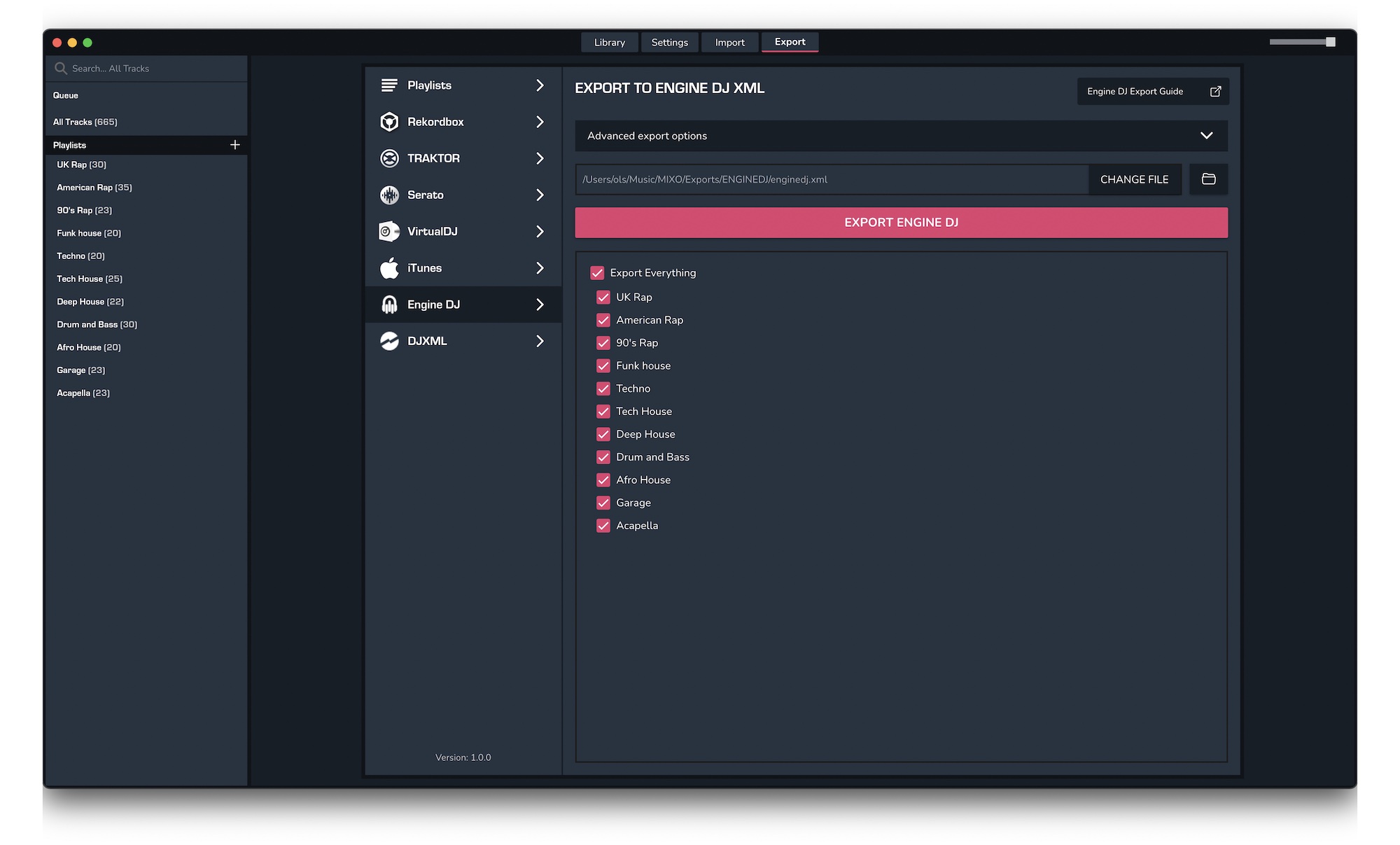Open the UK Rap (30) sidebar playlist
The width and height of the screenshot is (1400, 845).
(x=82, y=165)
